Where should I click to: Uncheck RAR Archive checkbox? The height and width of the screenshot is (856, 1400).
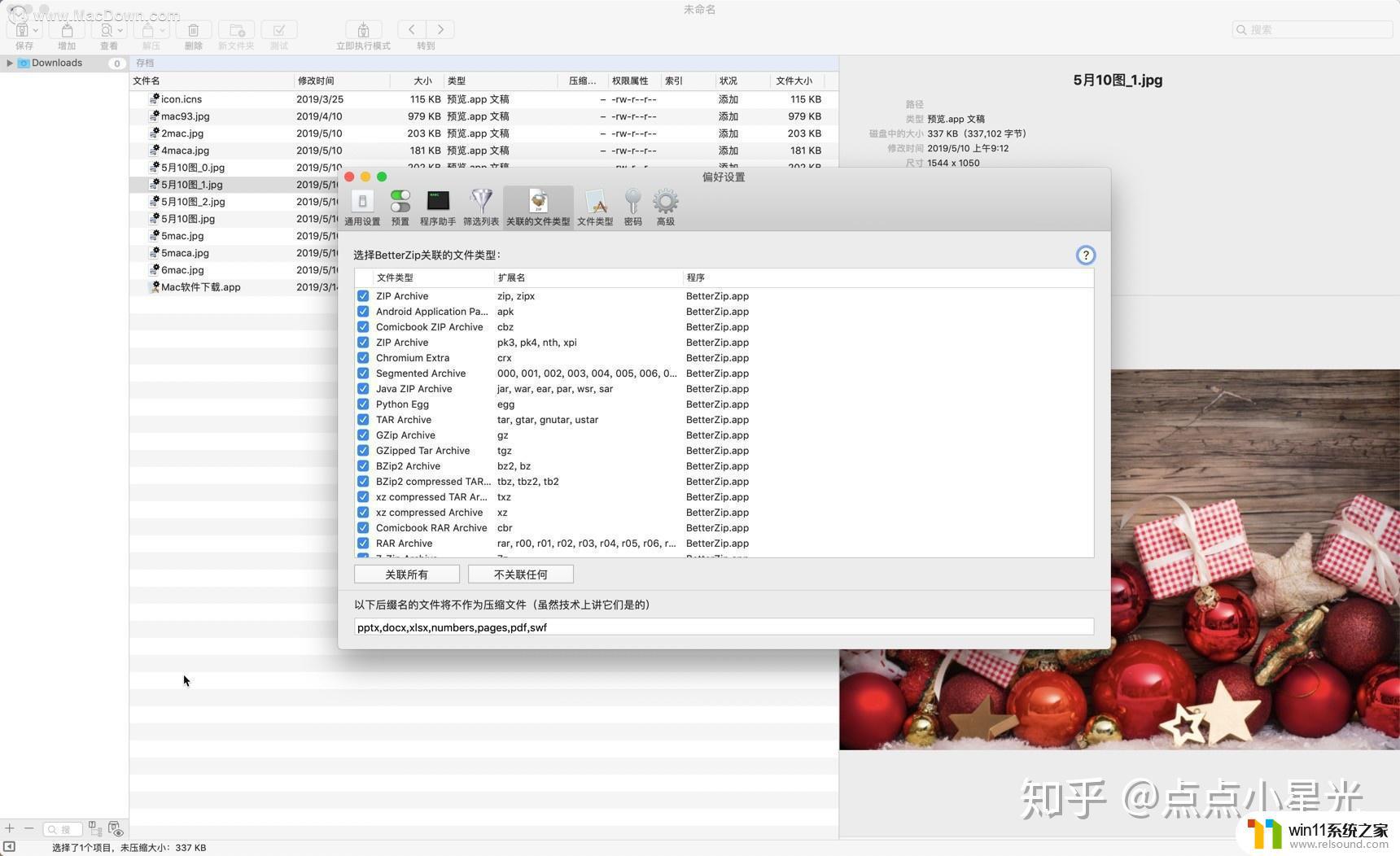(363, 544)
